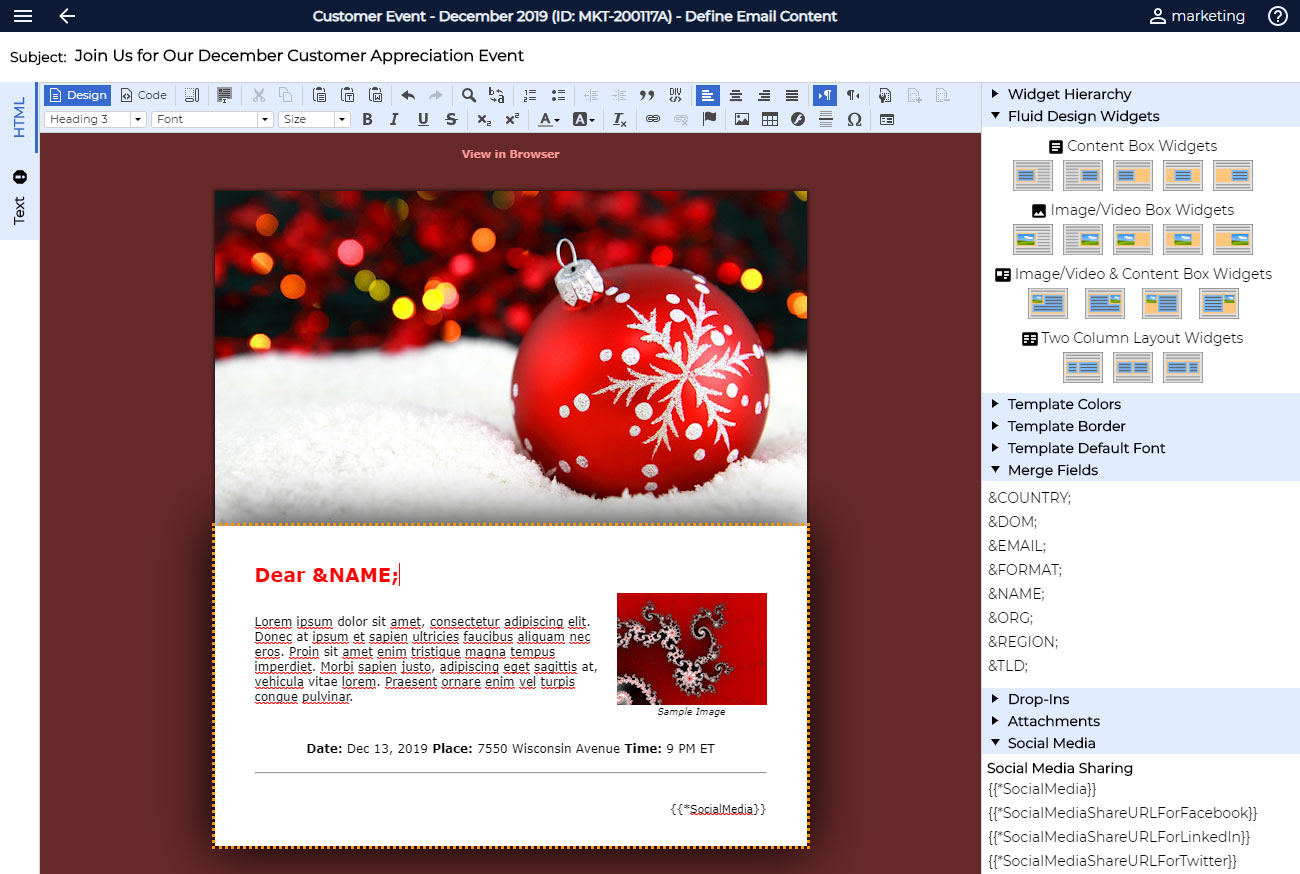Toggle strikethrough formatting
The width and height of the screenshot is (1300, 874).
[451, 119]
